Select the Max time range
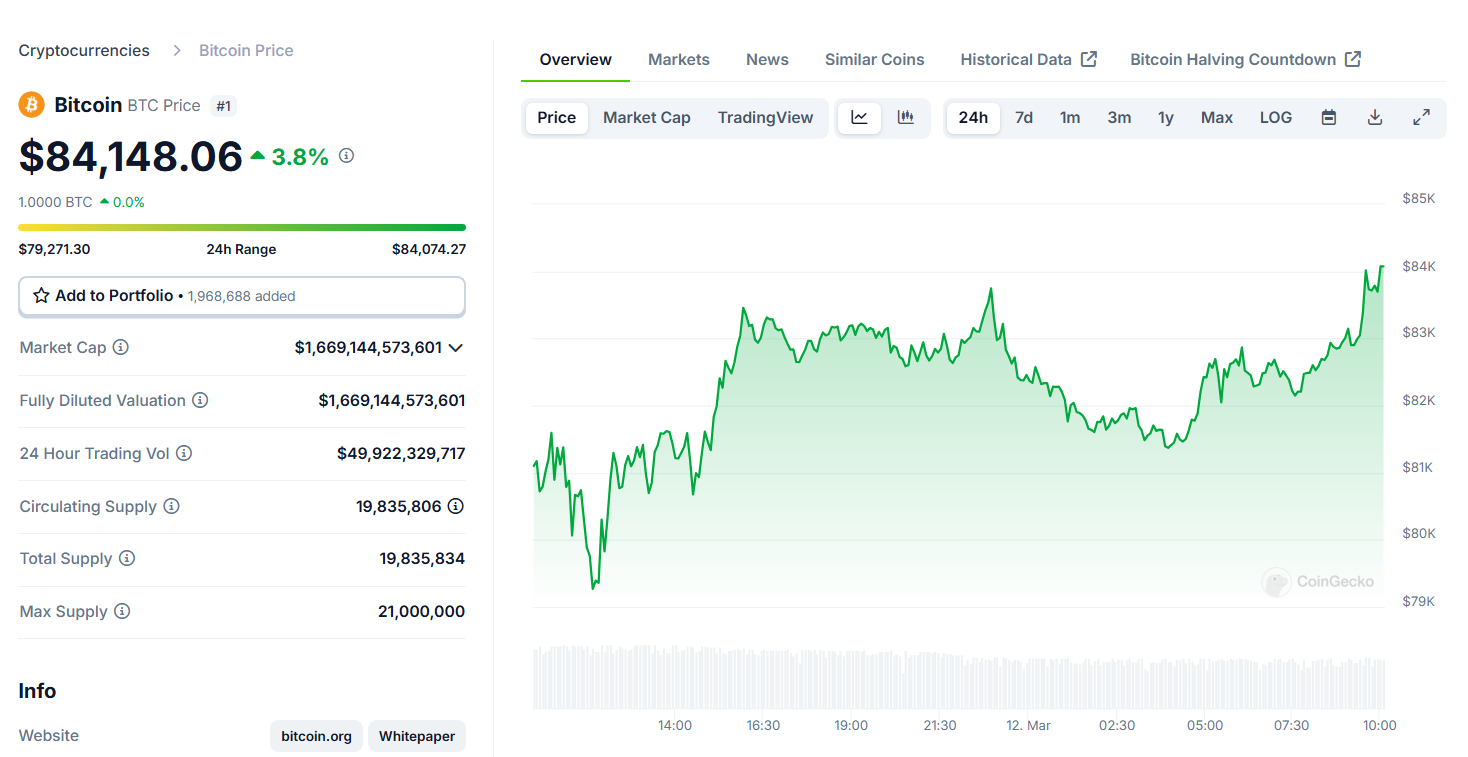 pyautogui.click(x=1217, y=118)
